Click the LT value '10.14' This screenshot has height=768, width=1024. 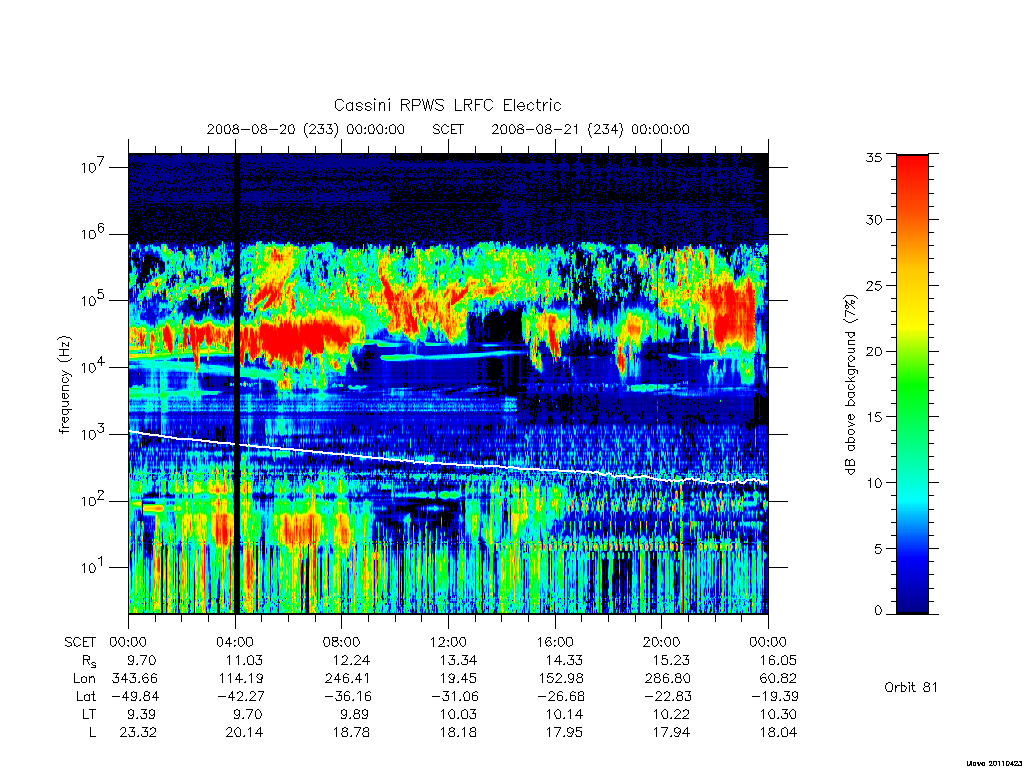coord(564,714)
